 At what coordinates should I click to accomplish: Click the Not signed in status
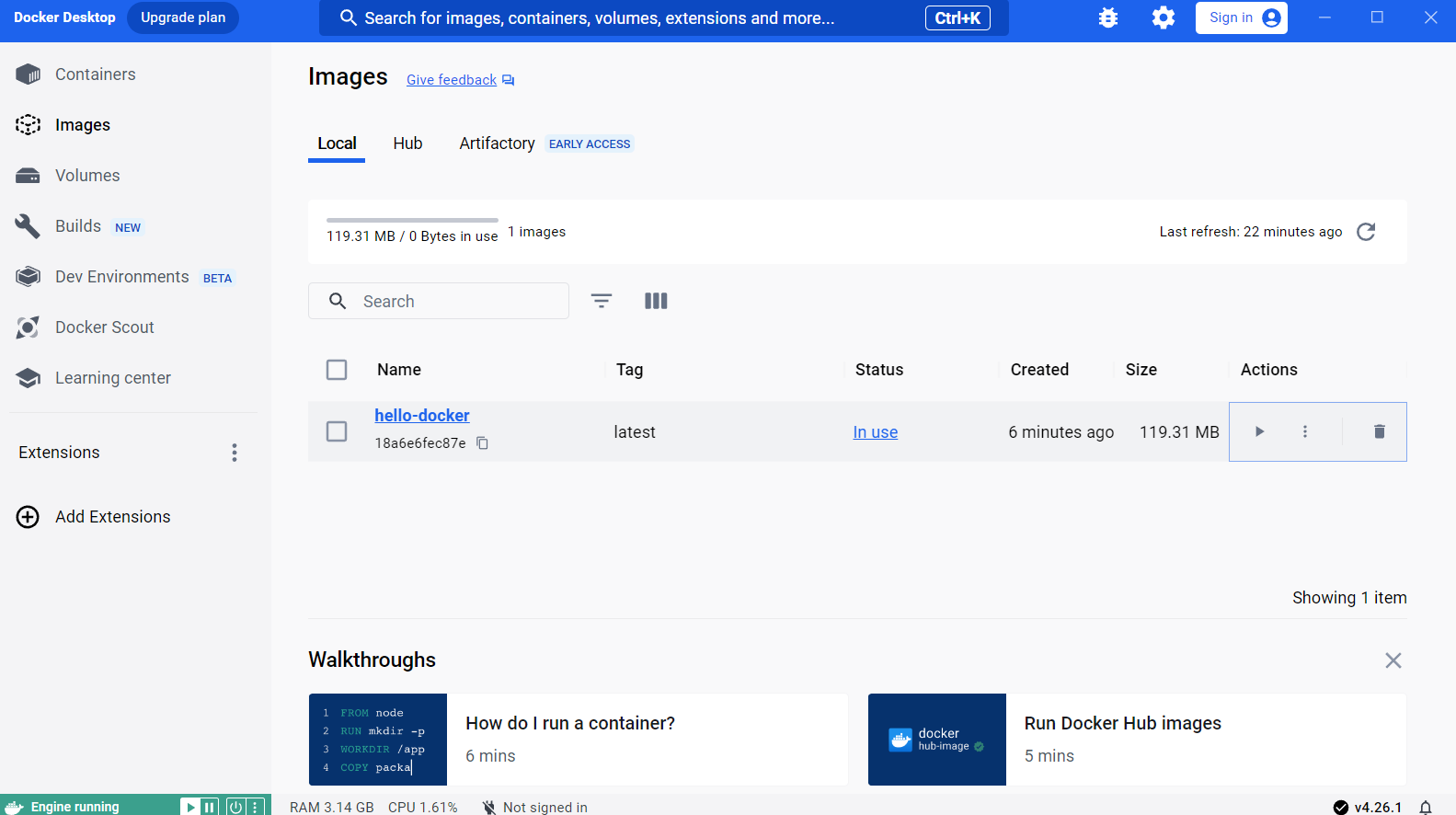click(x=535, y=807)
